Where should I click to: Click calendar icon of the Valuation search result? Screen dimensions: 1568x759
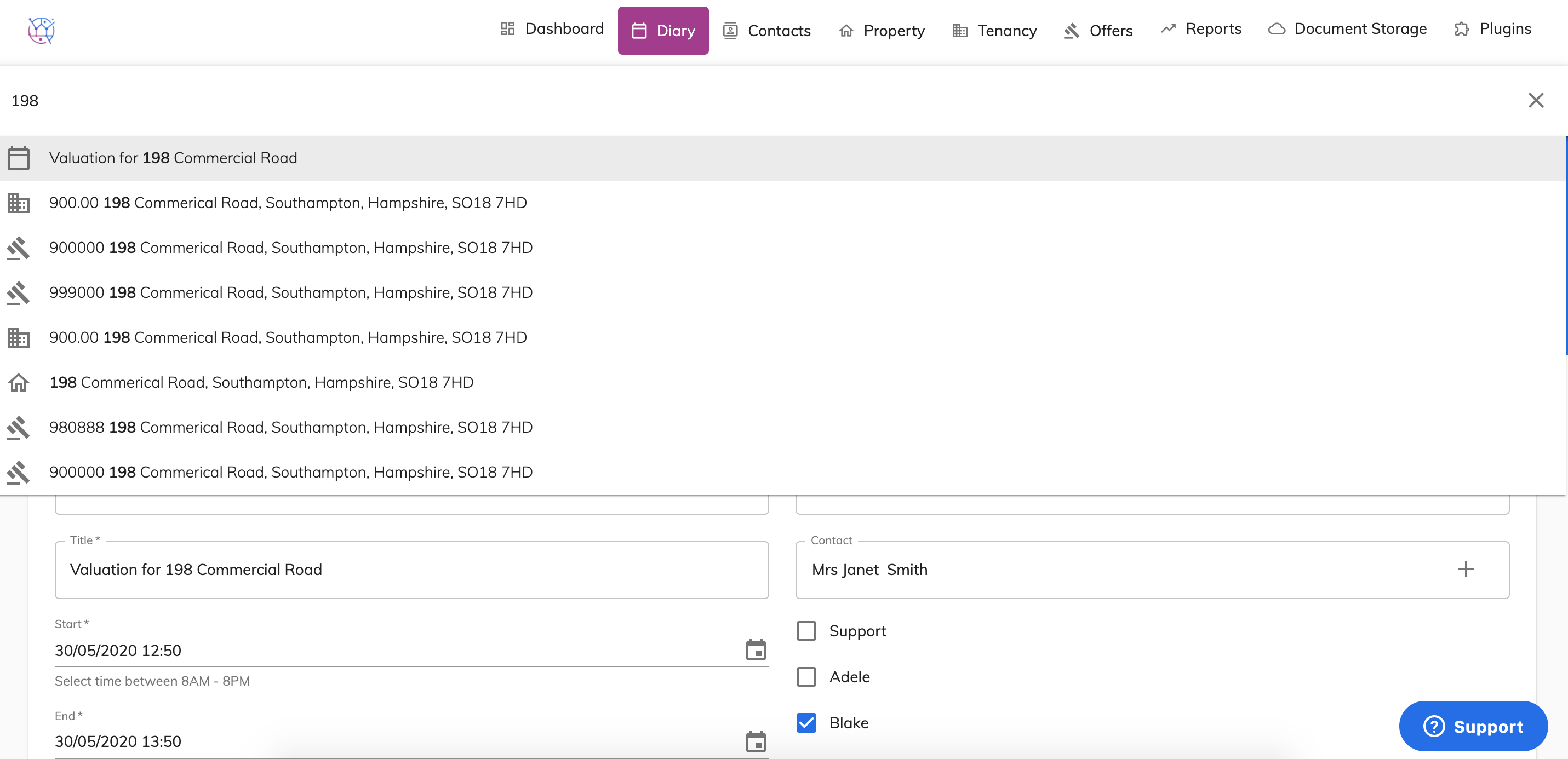click(x=18, y=158)
